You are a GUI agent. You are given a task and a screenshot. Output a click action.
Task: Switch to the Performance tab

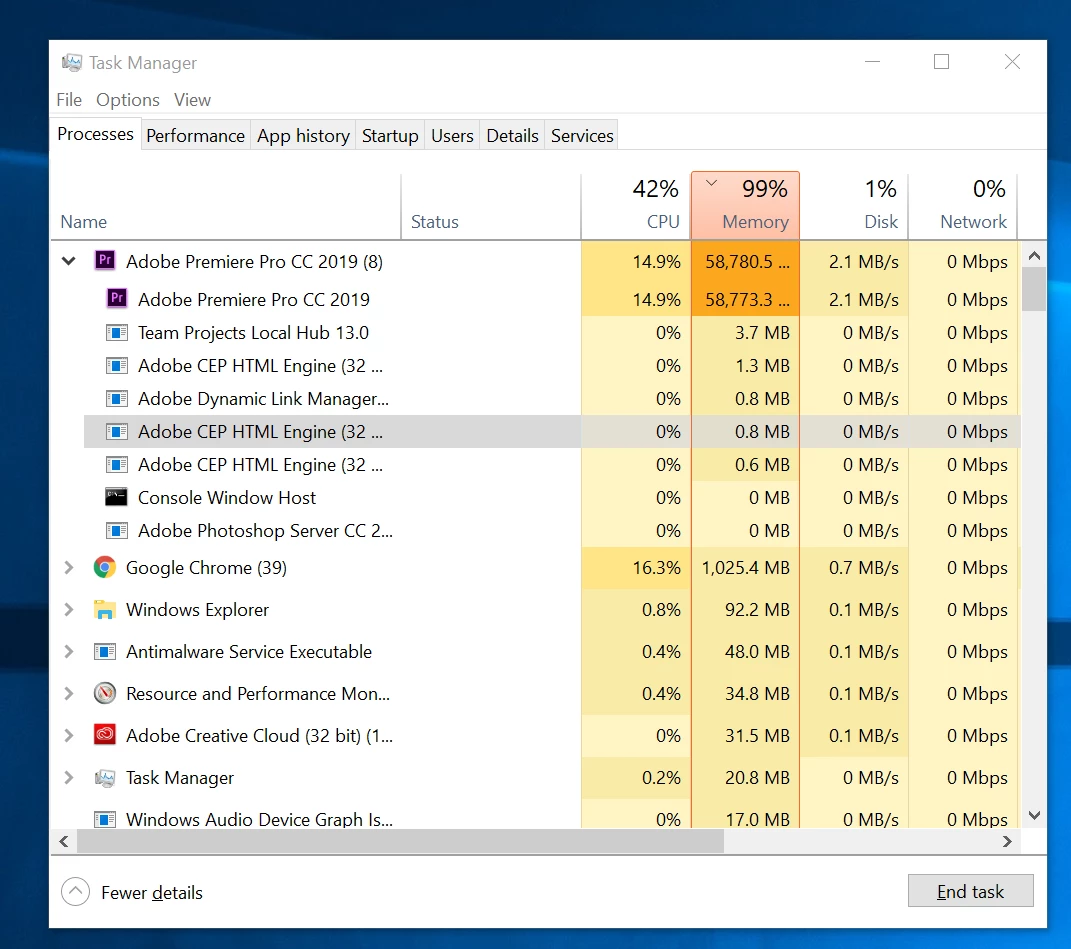pyautogui.click(x=195, y=135)
